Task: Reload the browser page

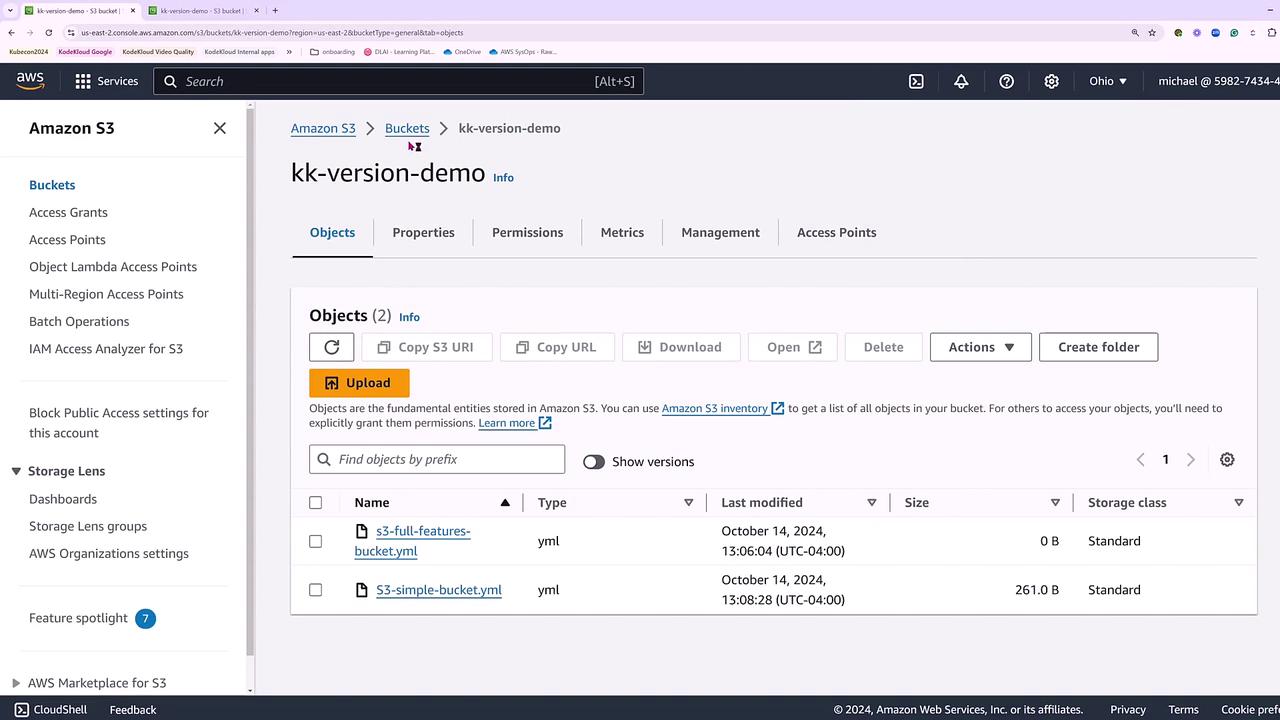Action: coord(48,32)
